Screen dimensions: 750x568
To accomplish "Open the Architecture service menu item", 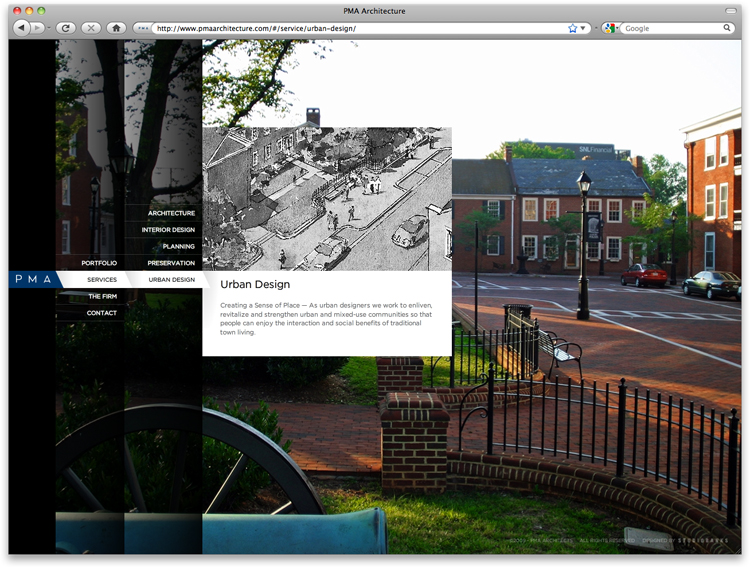I will coord(171,213).
